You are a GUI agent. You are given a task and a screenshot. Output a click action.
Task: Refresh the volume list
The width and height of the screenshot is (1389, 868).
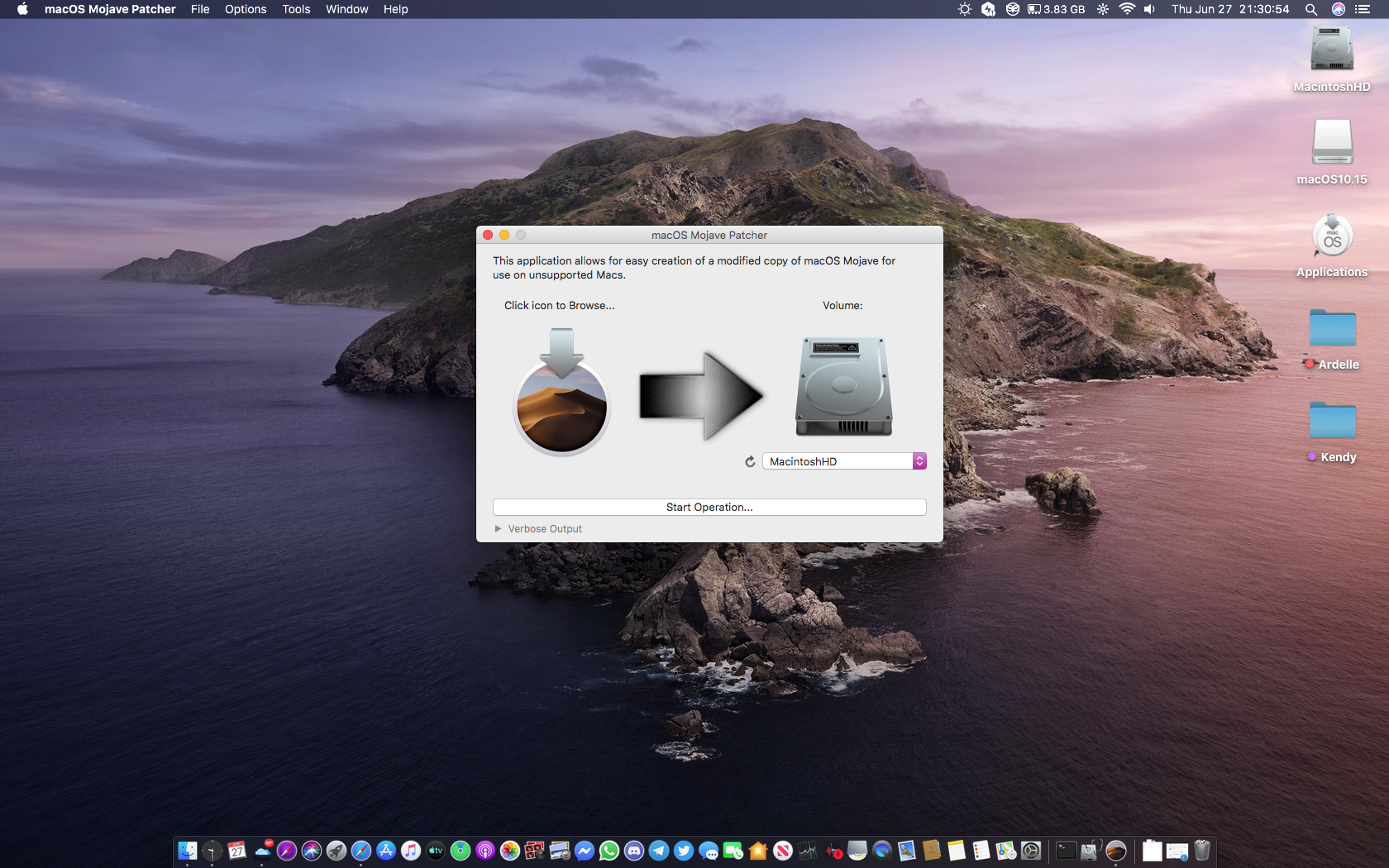[750, 461]
